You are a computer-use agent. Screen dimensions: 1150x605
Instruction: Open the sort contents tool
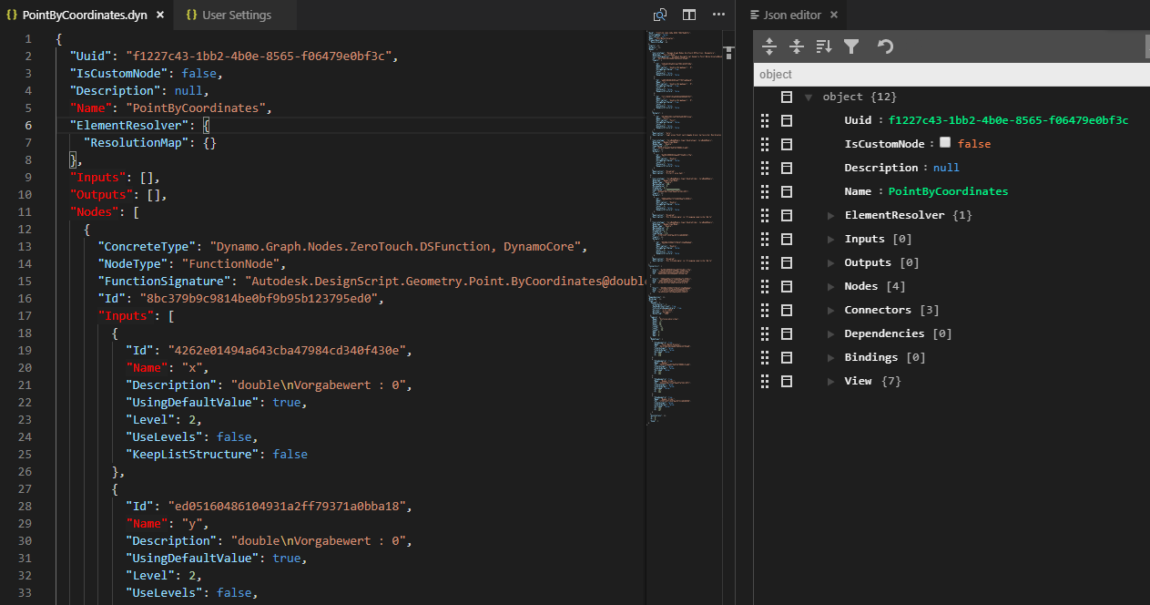(x=824, y=47)
